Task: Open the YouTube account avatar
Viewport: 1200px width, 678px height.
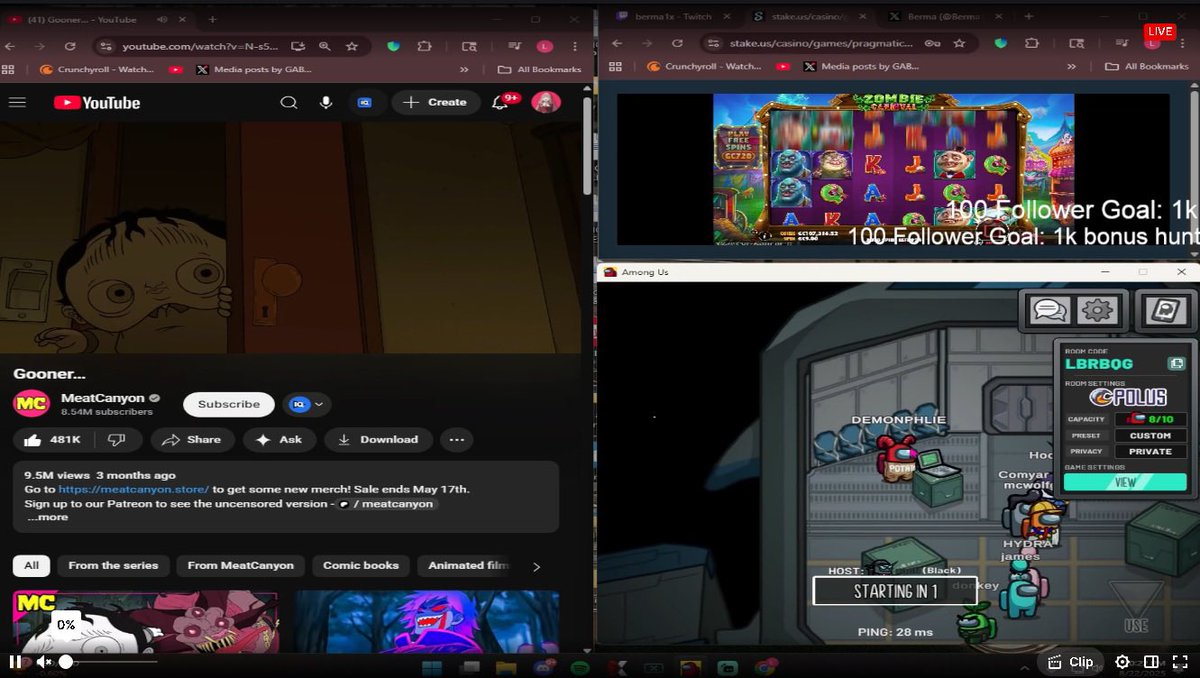Action: pyautogui.click(x=546, y=102)
